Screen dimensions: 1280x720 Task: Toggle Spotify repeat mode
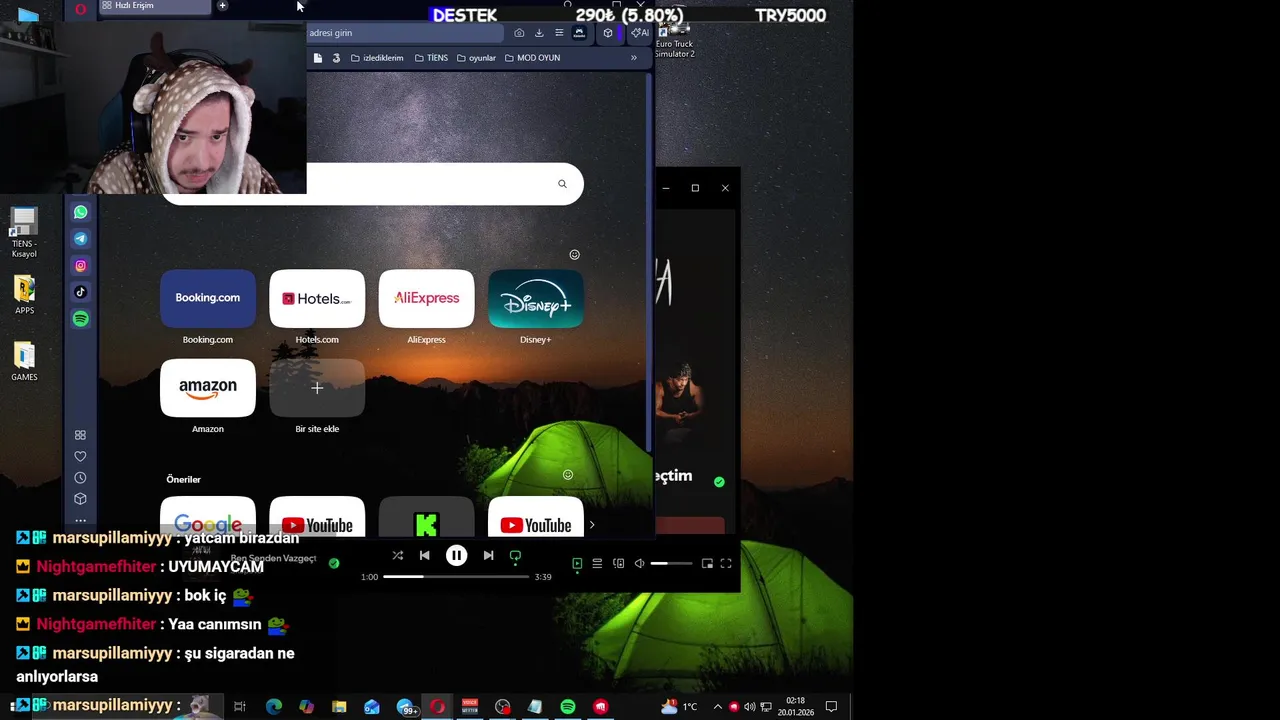[515, 555]
